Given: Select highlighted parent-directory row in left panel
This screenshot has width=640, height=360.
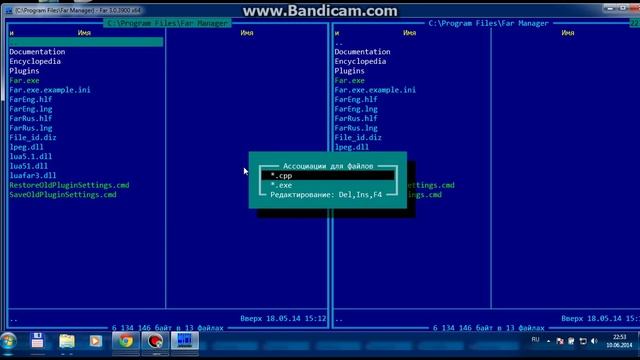Looking at the screenshot, I should pos(86,42).
